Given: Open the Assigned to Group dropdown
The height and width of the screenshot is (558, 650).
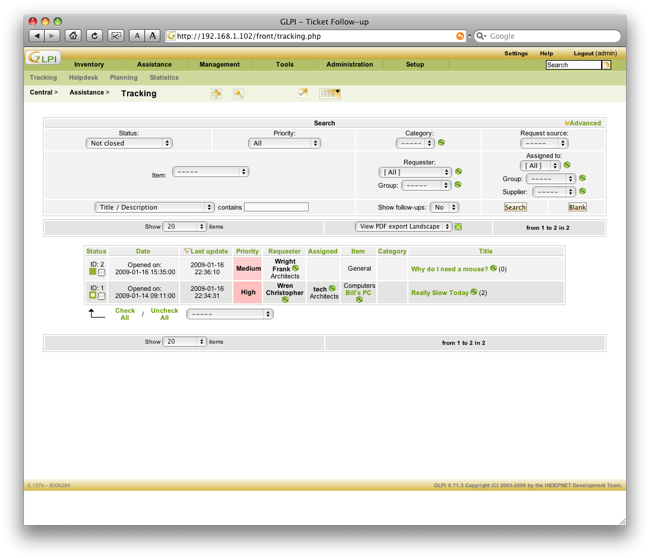Looking at the screenshot, I should 551,179.
